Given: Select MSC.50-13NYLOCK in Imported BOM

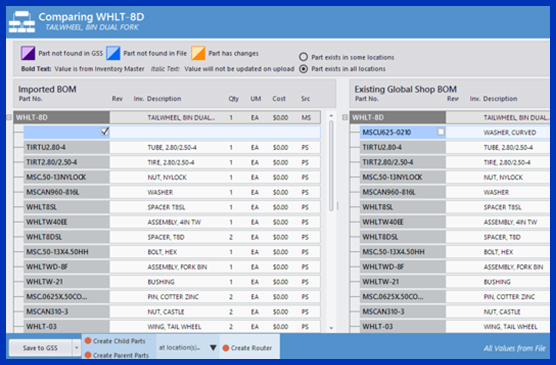Looking at the screenshot, I should (66, 177).
